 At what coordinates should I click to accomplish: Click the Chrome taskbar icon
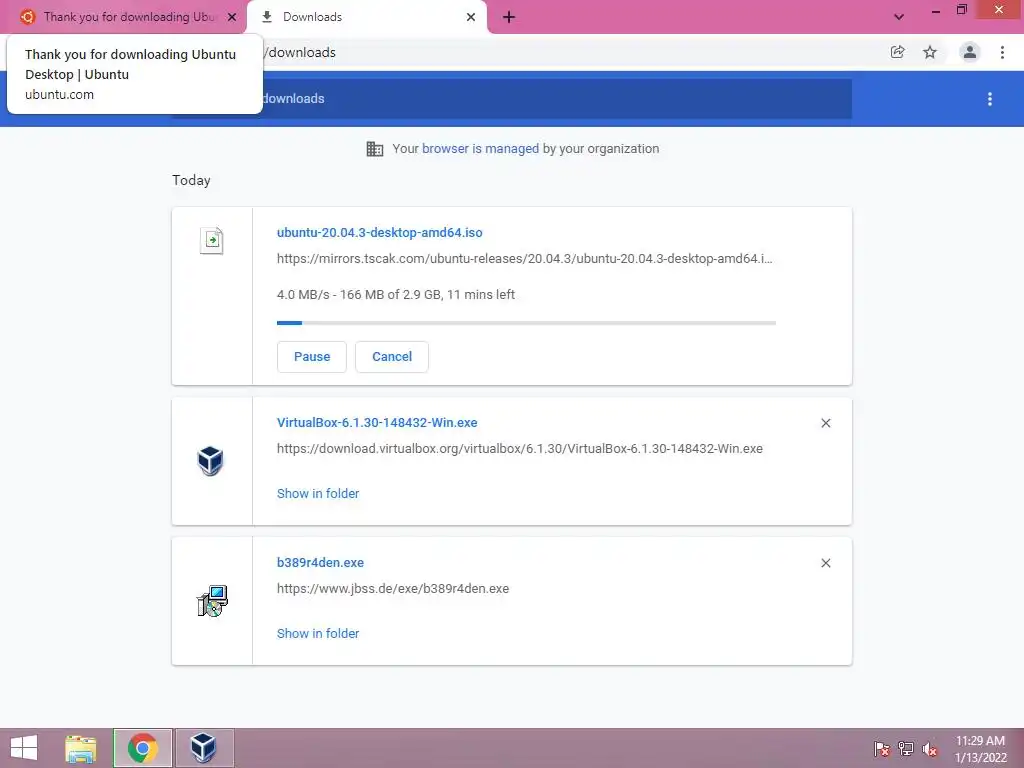[x=142, y=748]
